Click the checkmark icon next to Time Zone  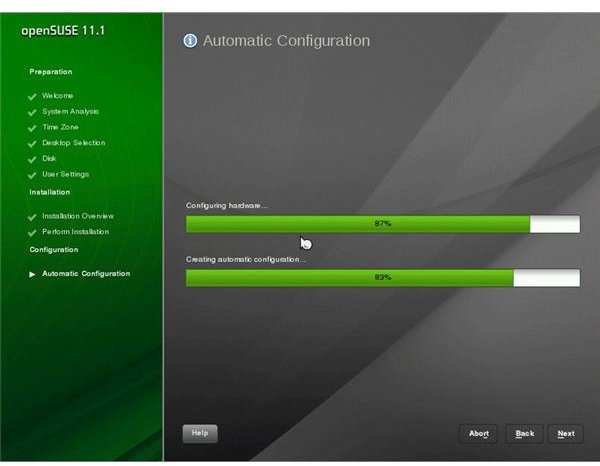32,128
